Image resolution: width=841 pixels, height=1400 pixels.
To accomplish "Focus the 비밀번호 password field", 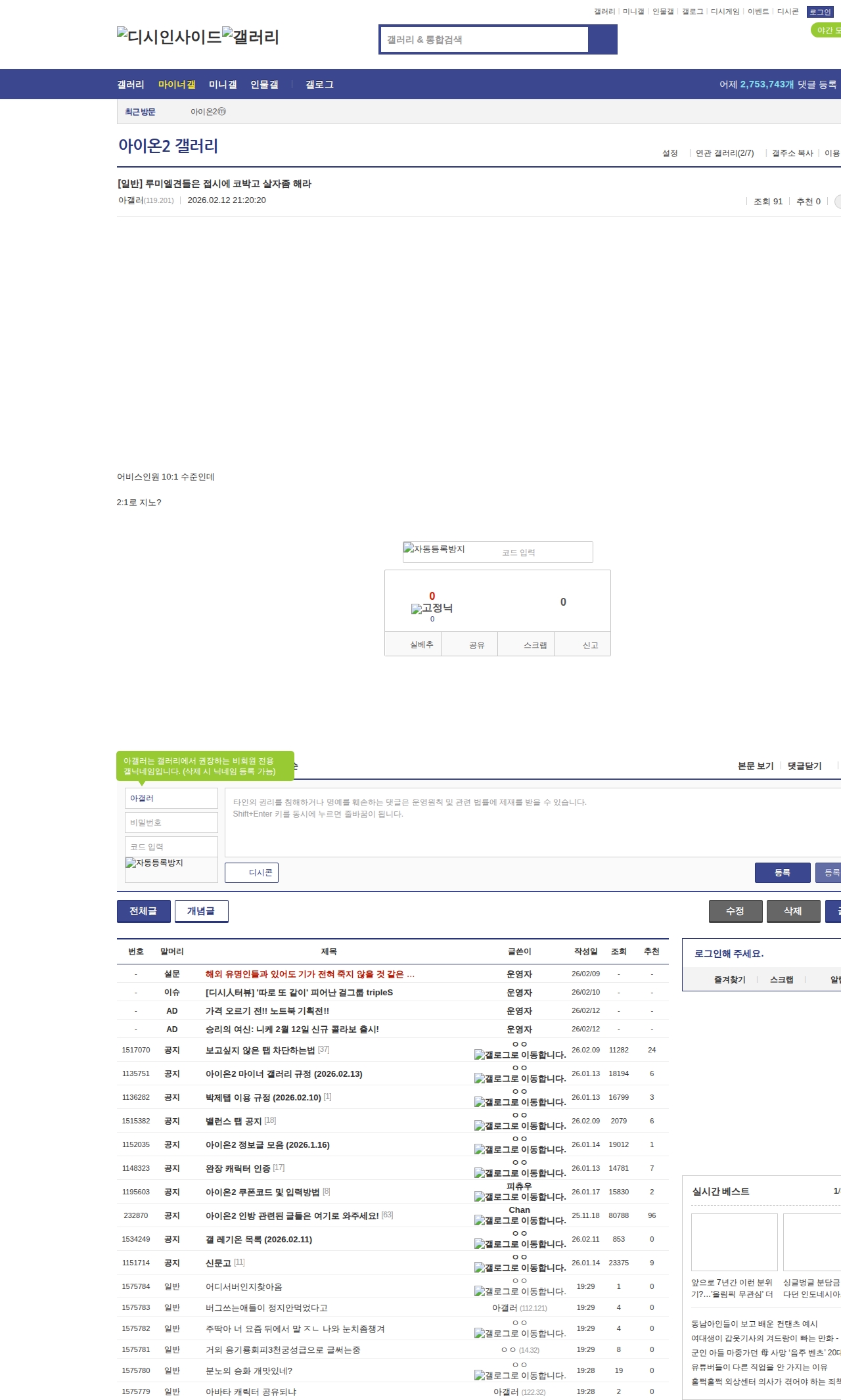I will [x=171, y=823].
